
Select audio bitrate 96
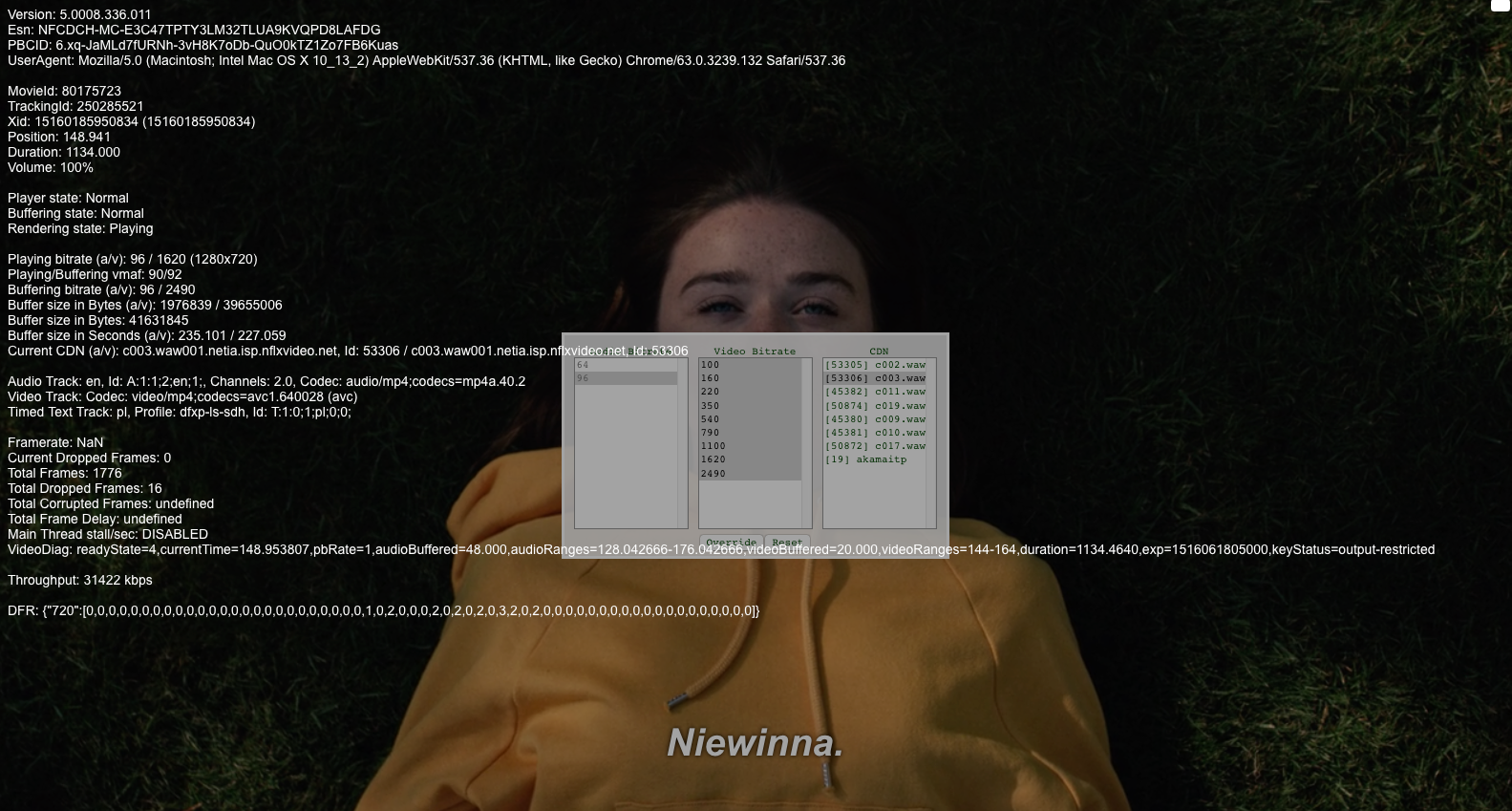coord(626,378)
